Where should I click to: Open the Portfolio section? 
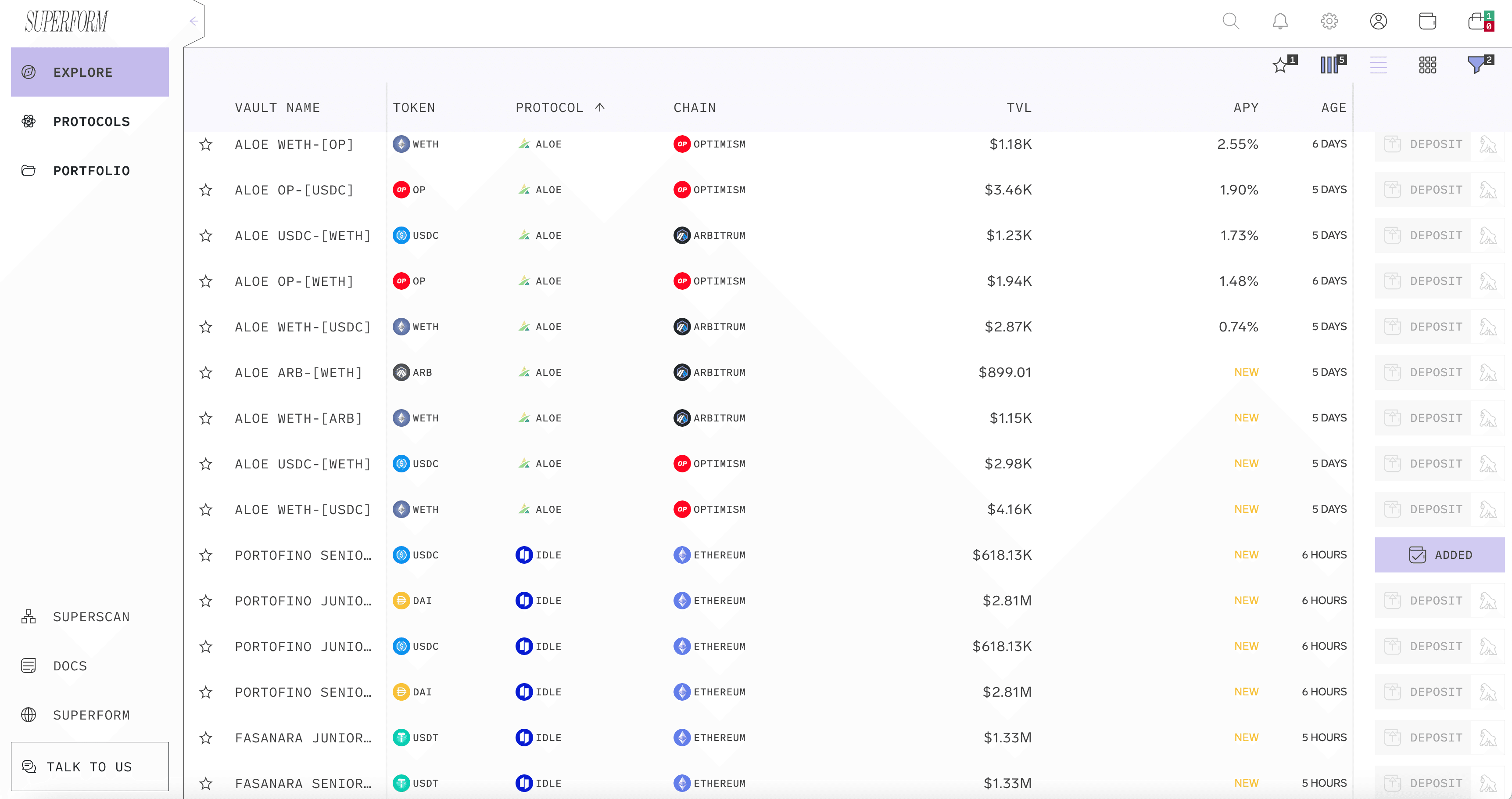(x=90, y=171)
